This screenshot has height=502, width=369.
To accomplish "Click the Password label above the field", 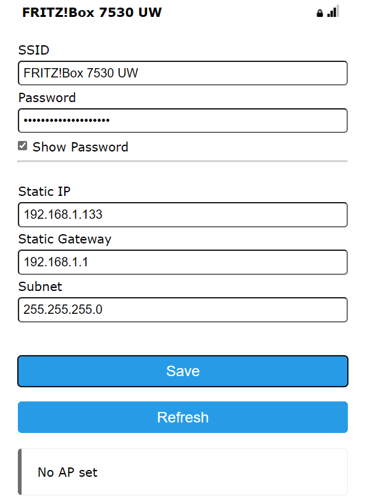I will pos(47,98).
